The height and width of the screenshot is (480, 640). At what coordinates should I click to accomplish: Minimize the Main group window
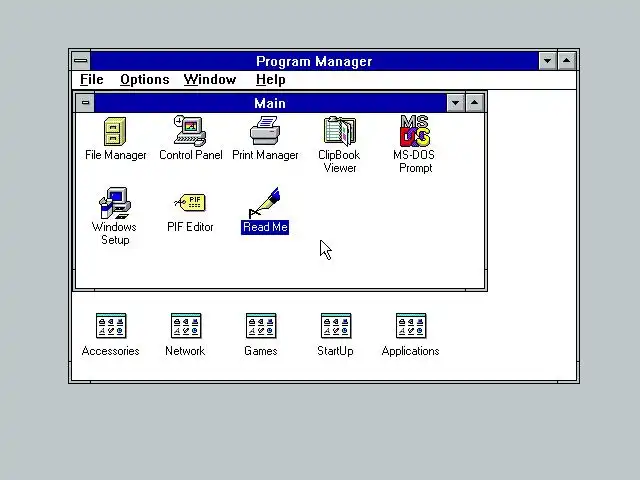coord(456,103)
